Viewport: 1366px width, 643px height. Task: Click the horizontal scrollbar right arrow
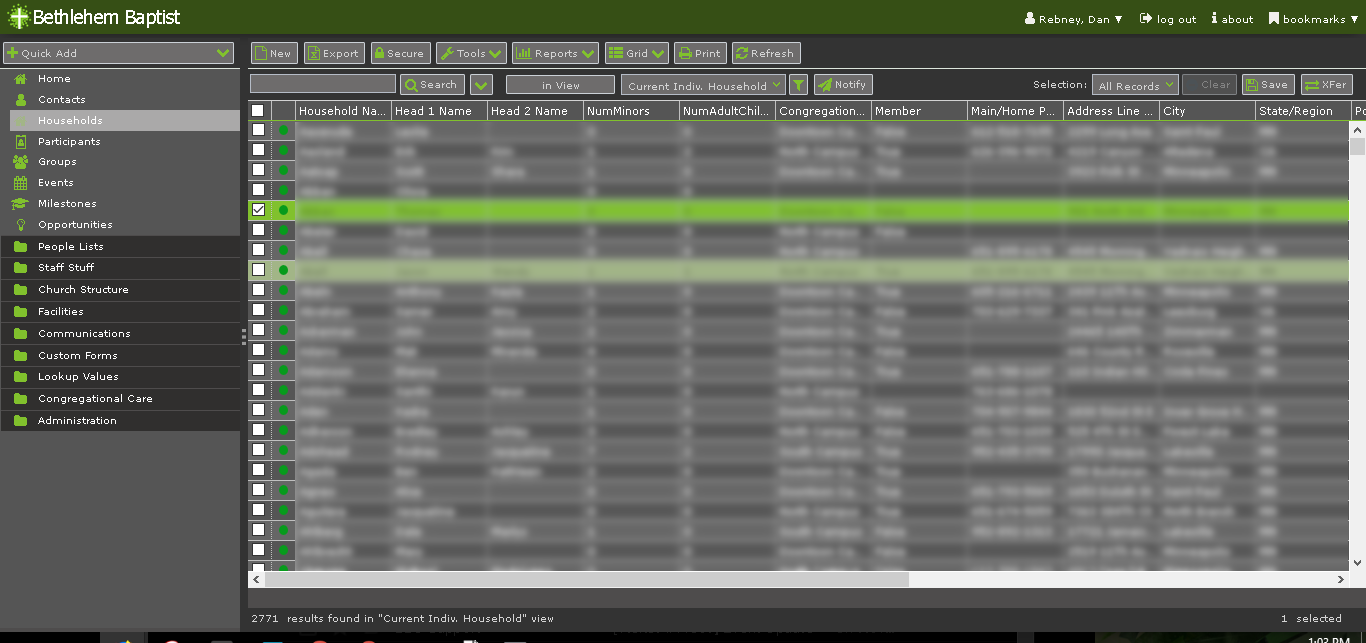[x=1341, y=579]
